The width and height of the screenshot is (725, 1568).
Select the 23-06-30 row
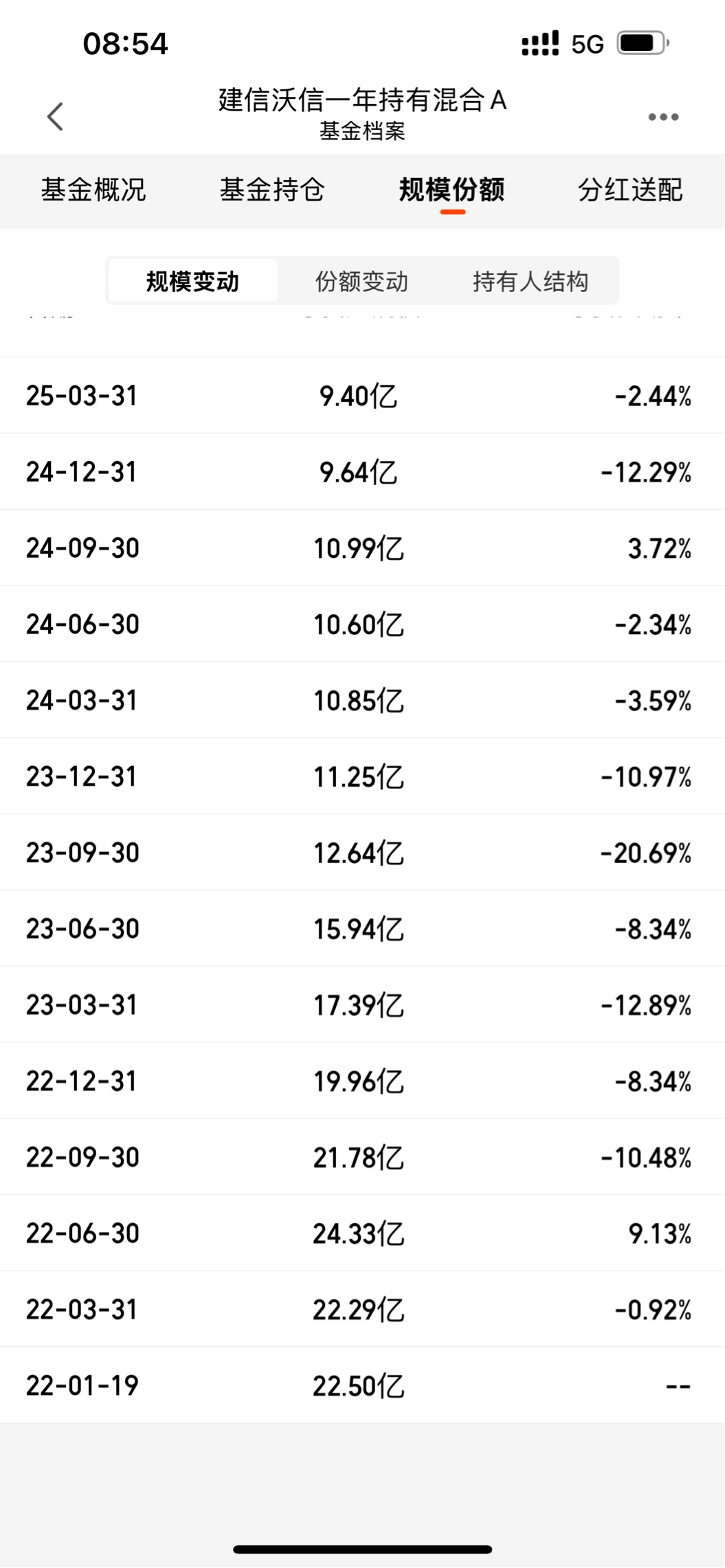click(362, 929)
